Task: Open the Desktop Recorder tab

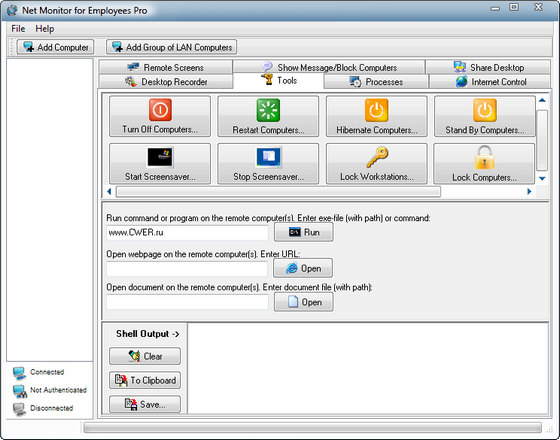Action: coord(165,82)
